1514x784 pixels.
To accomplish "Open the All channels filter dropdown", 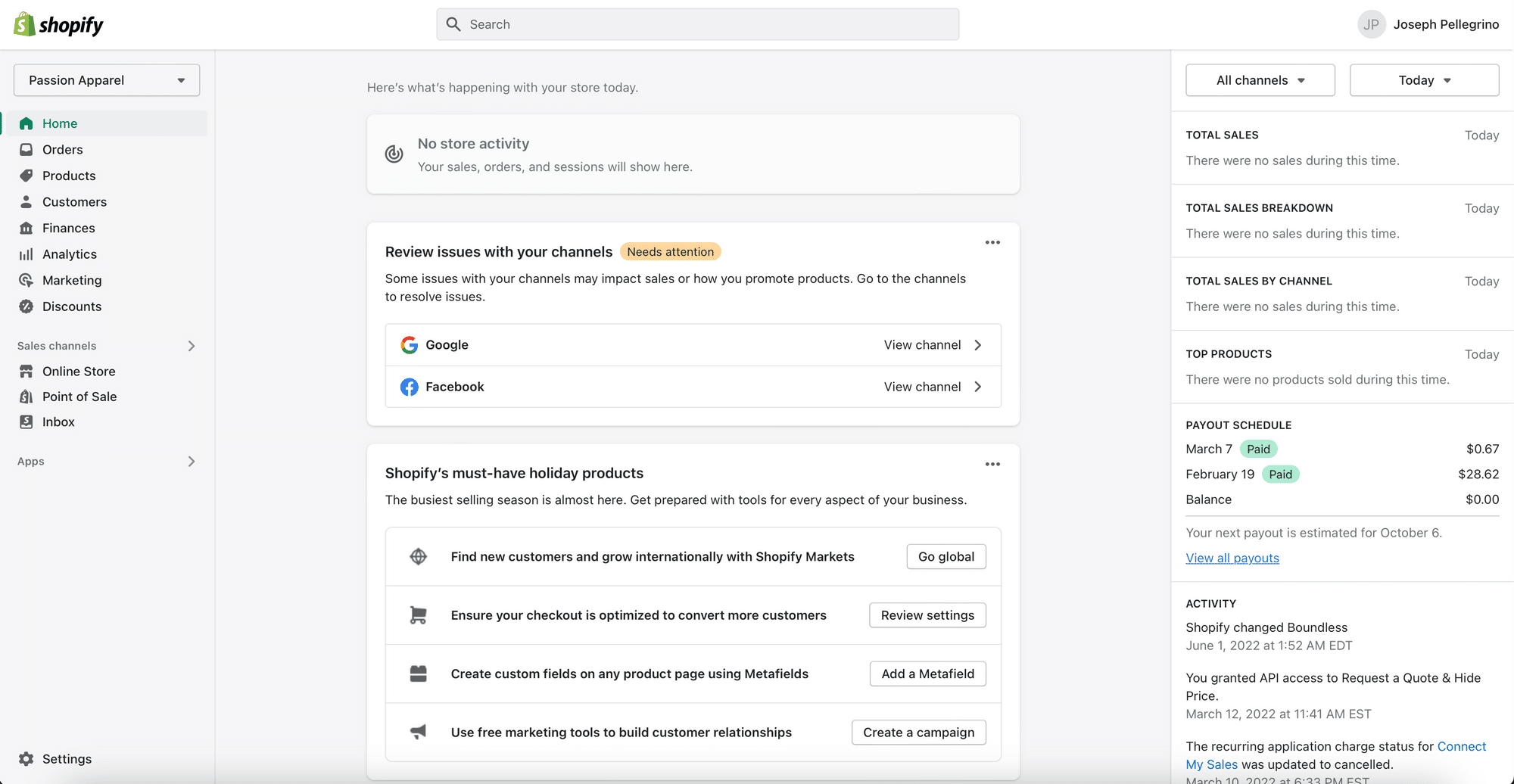I will point(1260,80).
